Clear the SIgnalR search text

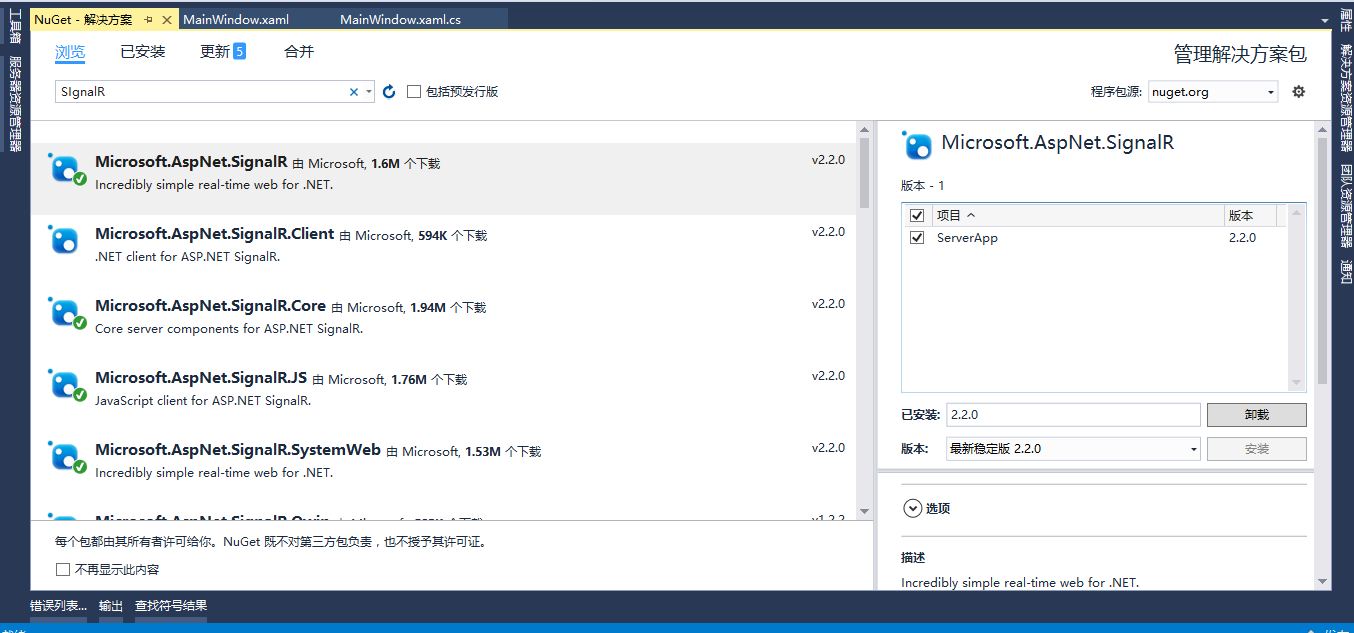click(x=353, y=92)
